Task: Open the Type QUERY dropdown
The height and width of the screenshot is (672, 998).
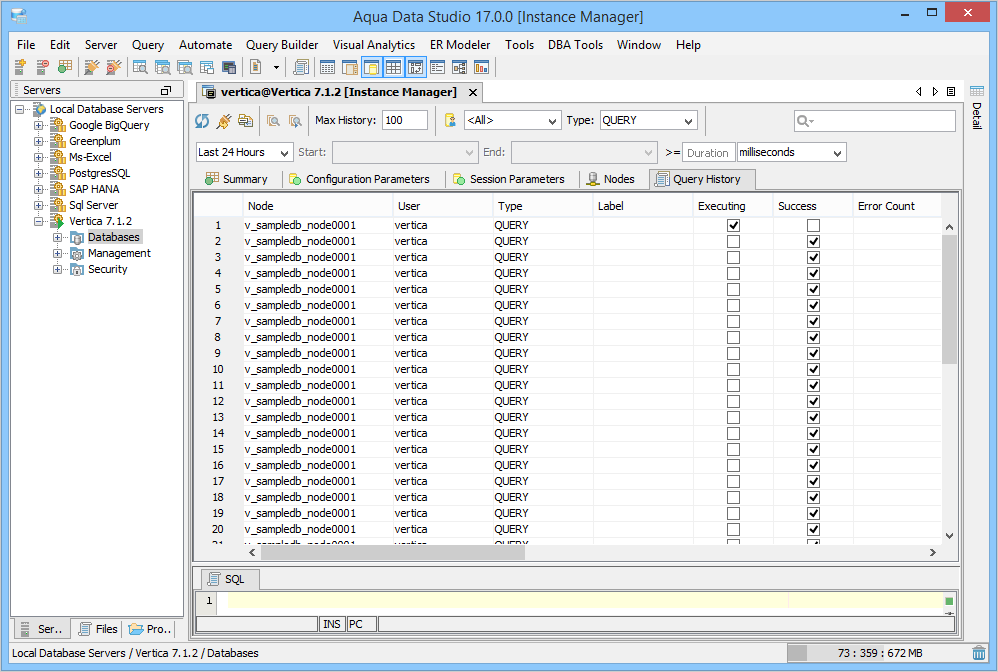Action: (648, 120)
